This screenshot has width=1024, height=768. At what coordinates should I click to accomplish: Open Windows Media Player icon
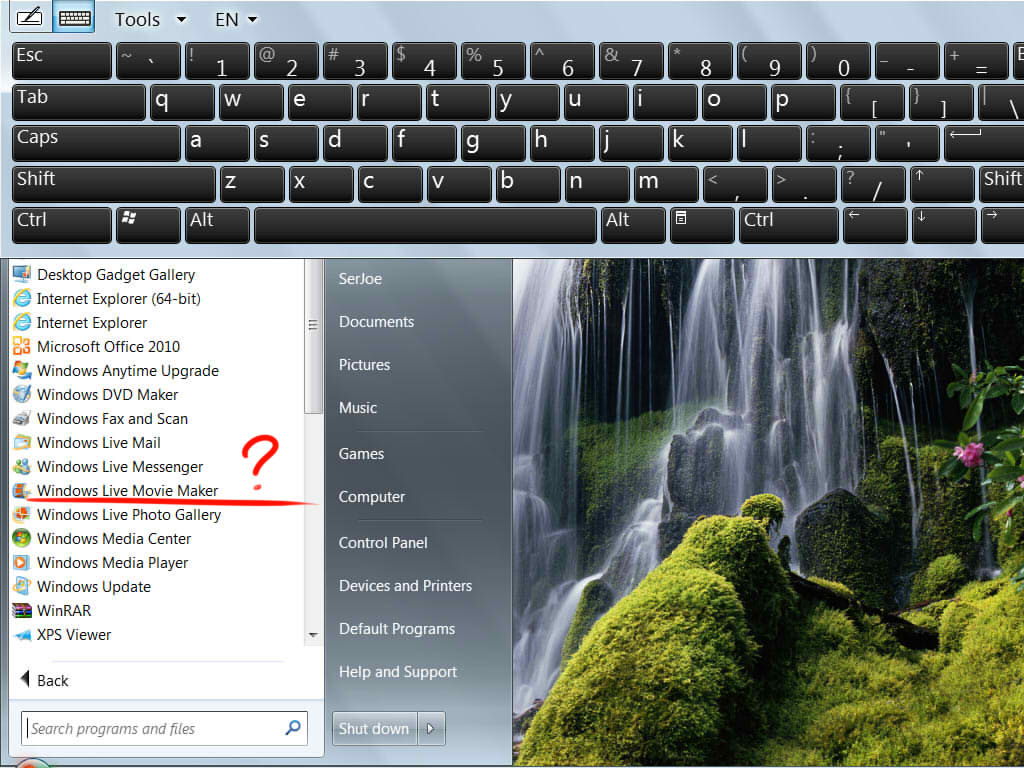click(x=22, y=562)
